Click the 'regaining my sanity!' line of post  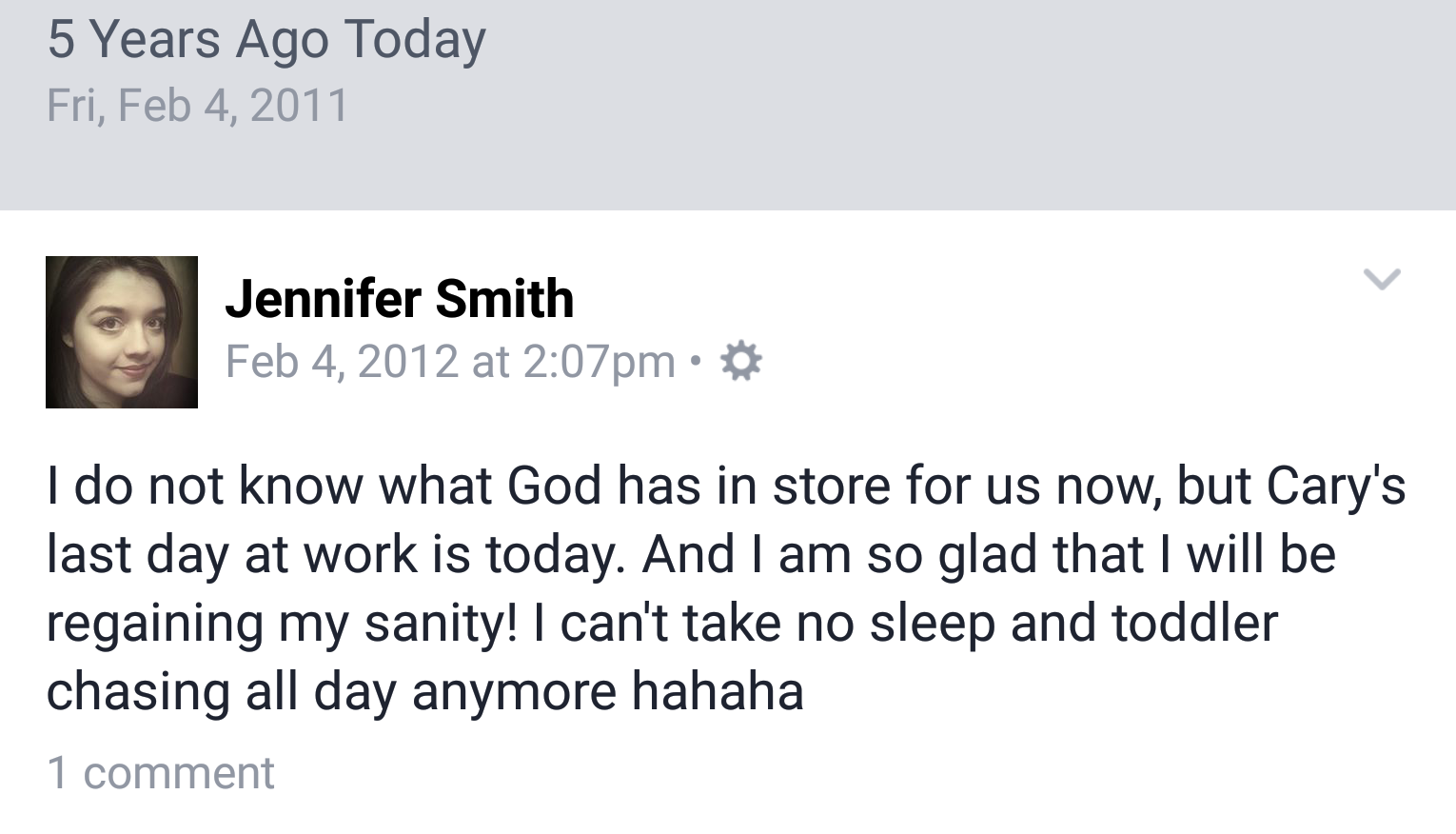[x=283, y=623]
